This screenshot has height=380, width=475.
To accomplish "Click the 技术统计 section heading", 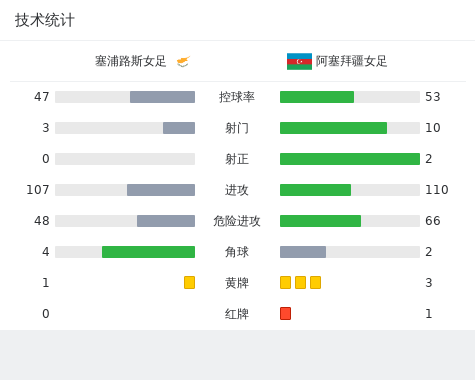I will tap(45, 20).
